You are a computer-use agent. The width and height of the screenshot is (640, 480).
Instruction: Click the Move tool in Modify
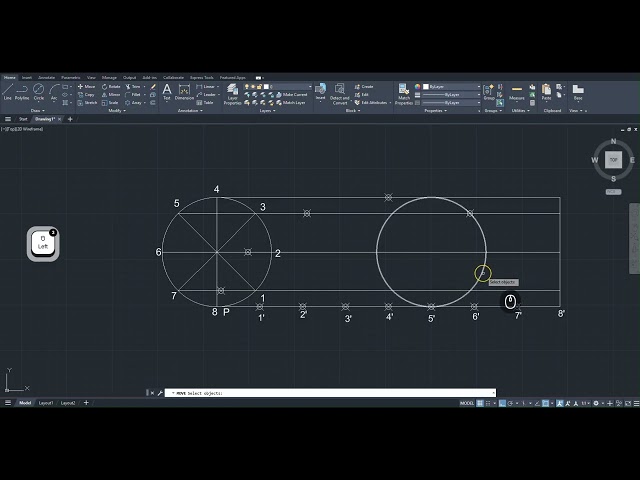tap(87, 87)
